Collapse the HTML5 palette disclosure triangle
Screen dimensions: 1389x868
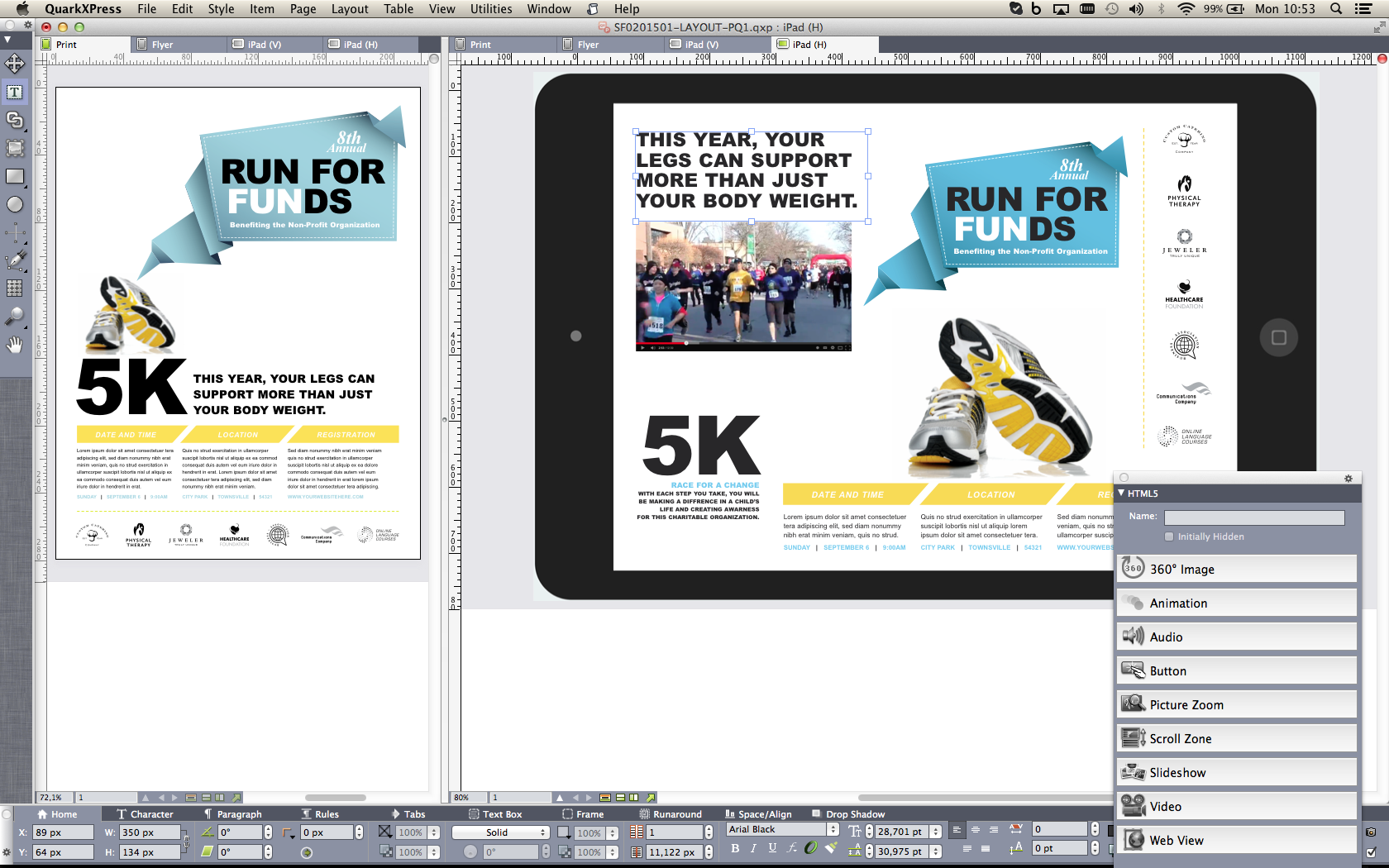(1122, 493)
